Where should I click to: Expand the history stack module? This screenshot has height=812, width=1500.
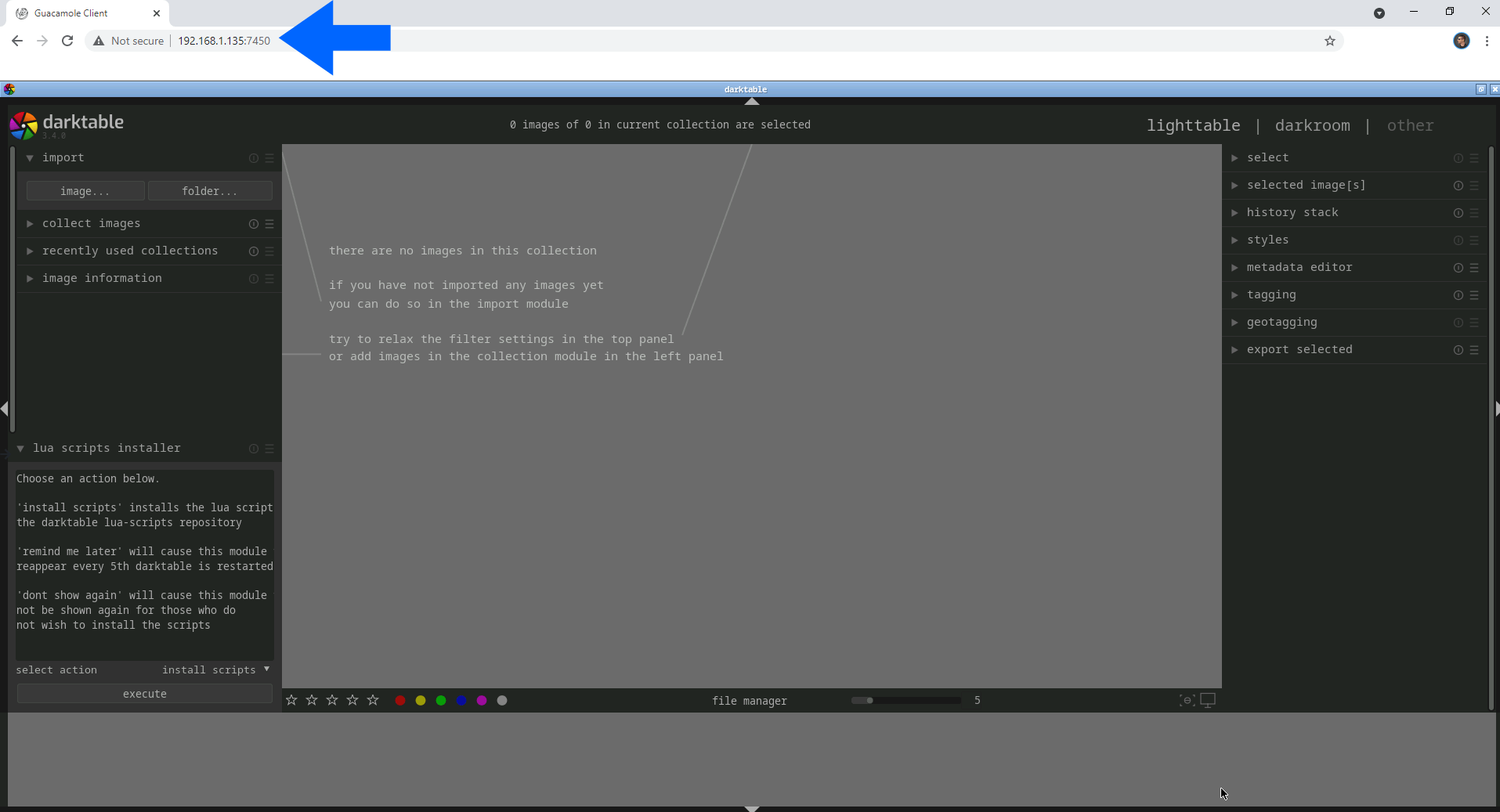pyautogui.click(x=1234, y=213)
